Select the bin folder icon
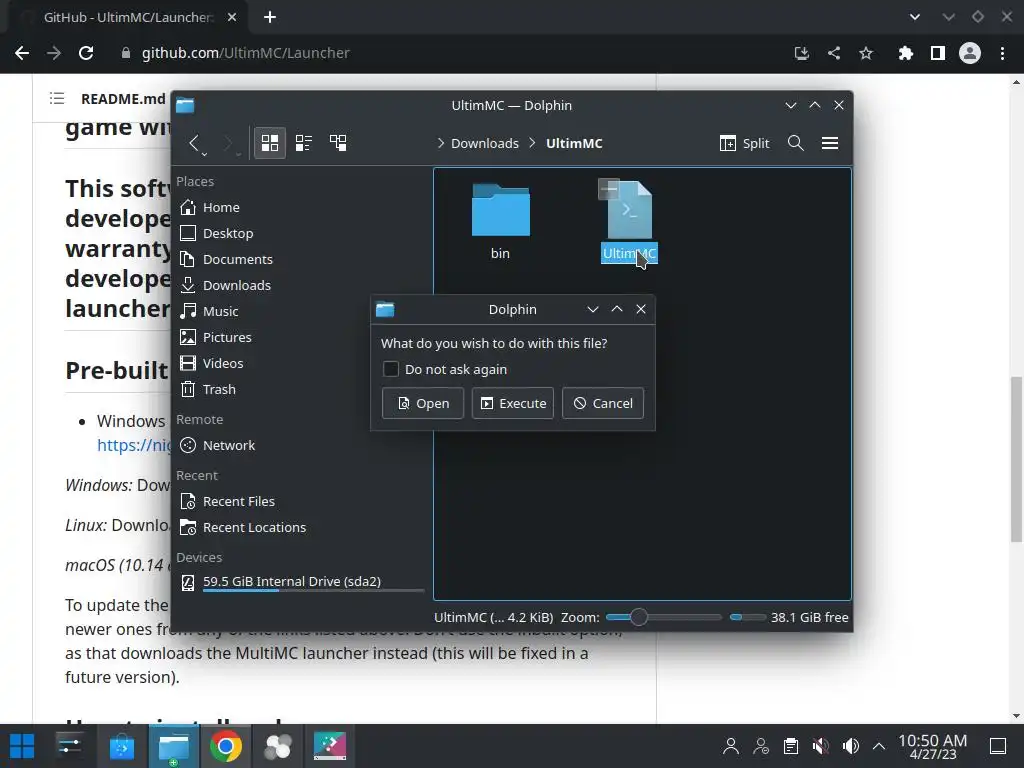The height and width of the screenshot is (768, 1024). (500, 210)
